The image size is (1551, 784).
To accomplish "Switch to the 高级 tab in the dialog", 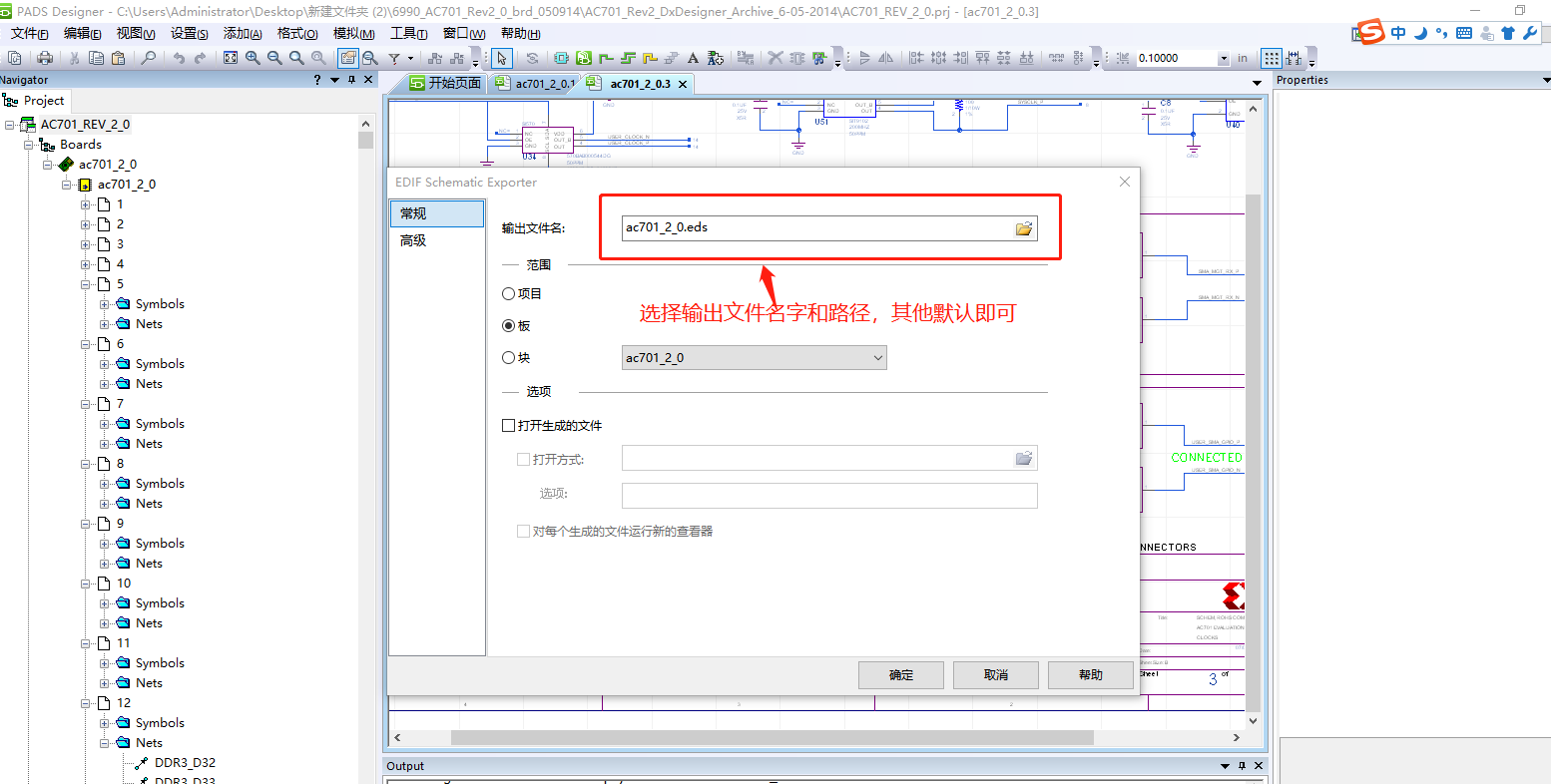I will pos(413,240).
